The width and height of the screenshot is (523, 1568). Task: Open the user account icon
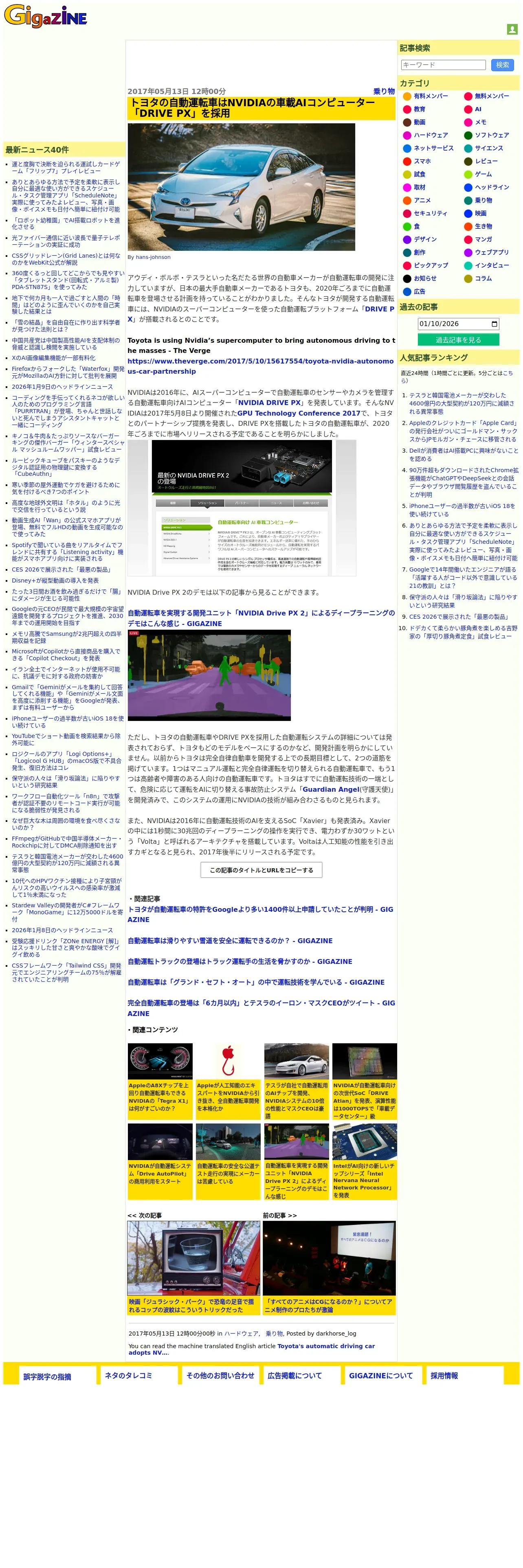tap(512, 29)
